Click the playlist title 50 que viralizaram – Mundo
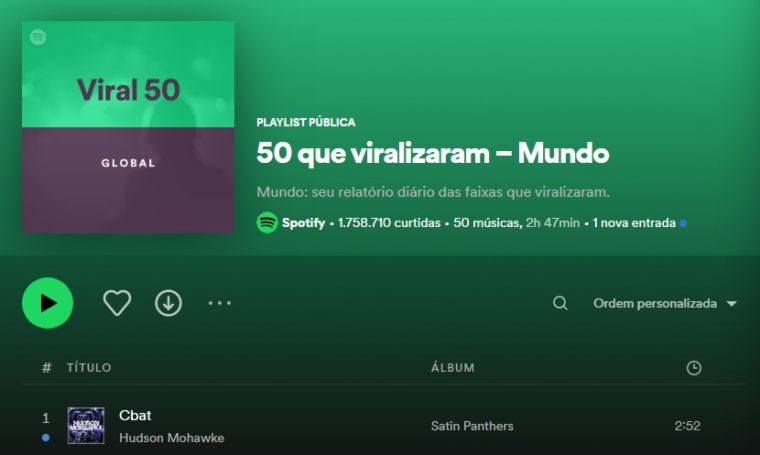The image size is (760, 455). 432,153
